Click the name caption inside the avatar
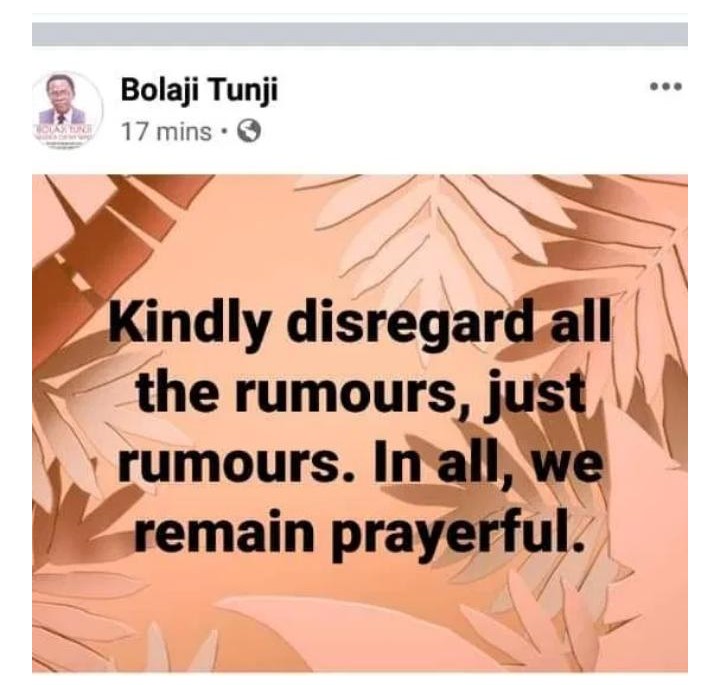Screen dimensions: 719x685 67,130
